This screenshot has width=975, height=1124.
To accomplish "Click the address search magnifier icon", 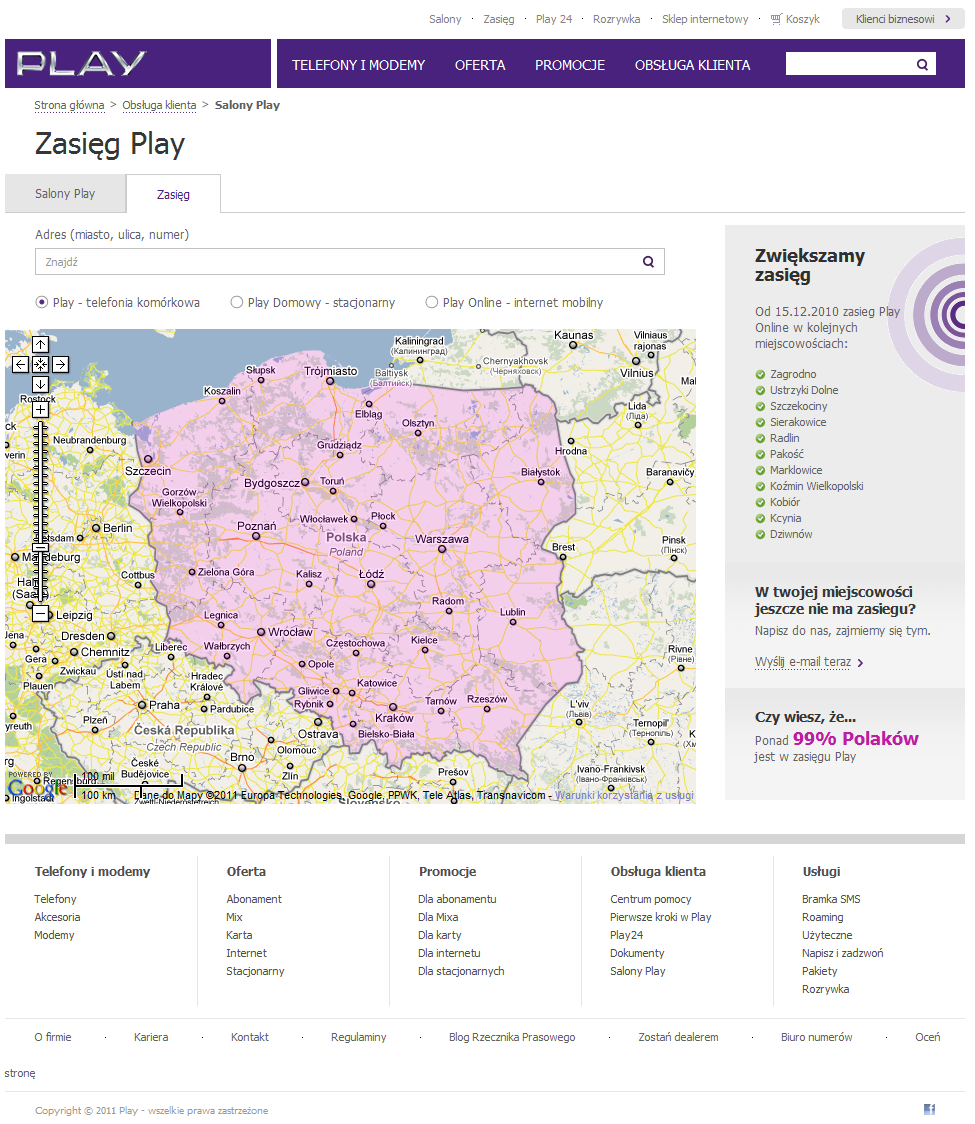I will (648, 262).
